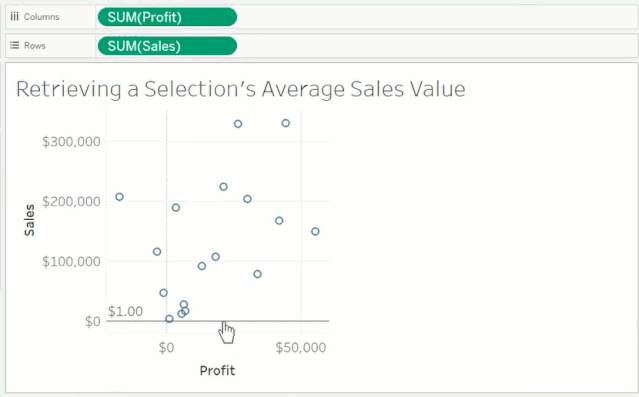Select the top-right mark above $300,000
Viewport: 639px width, 397px height.
click(286, 123)
